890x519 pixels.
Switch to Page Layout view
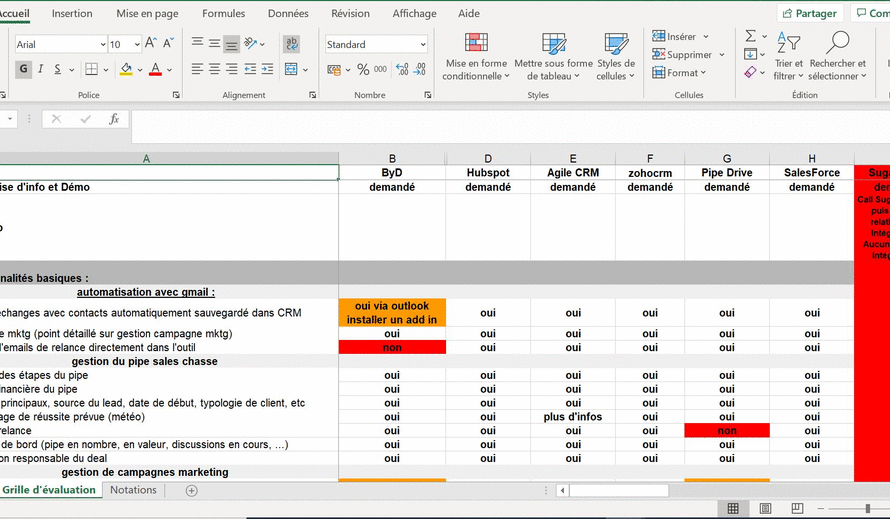tap(765, 508)
